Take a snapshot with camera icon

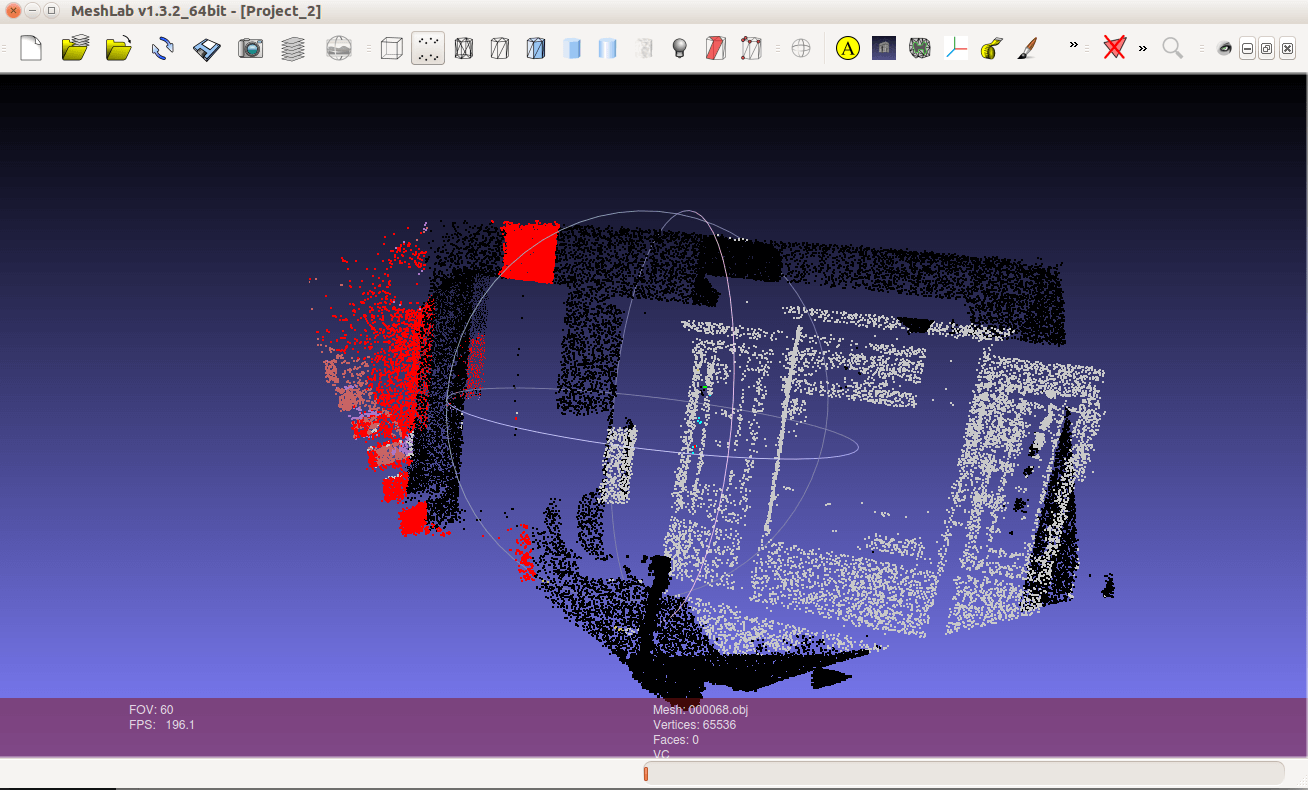tap(250, 48)
